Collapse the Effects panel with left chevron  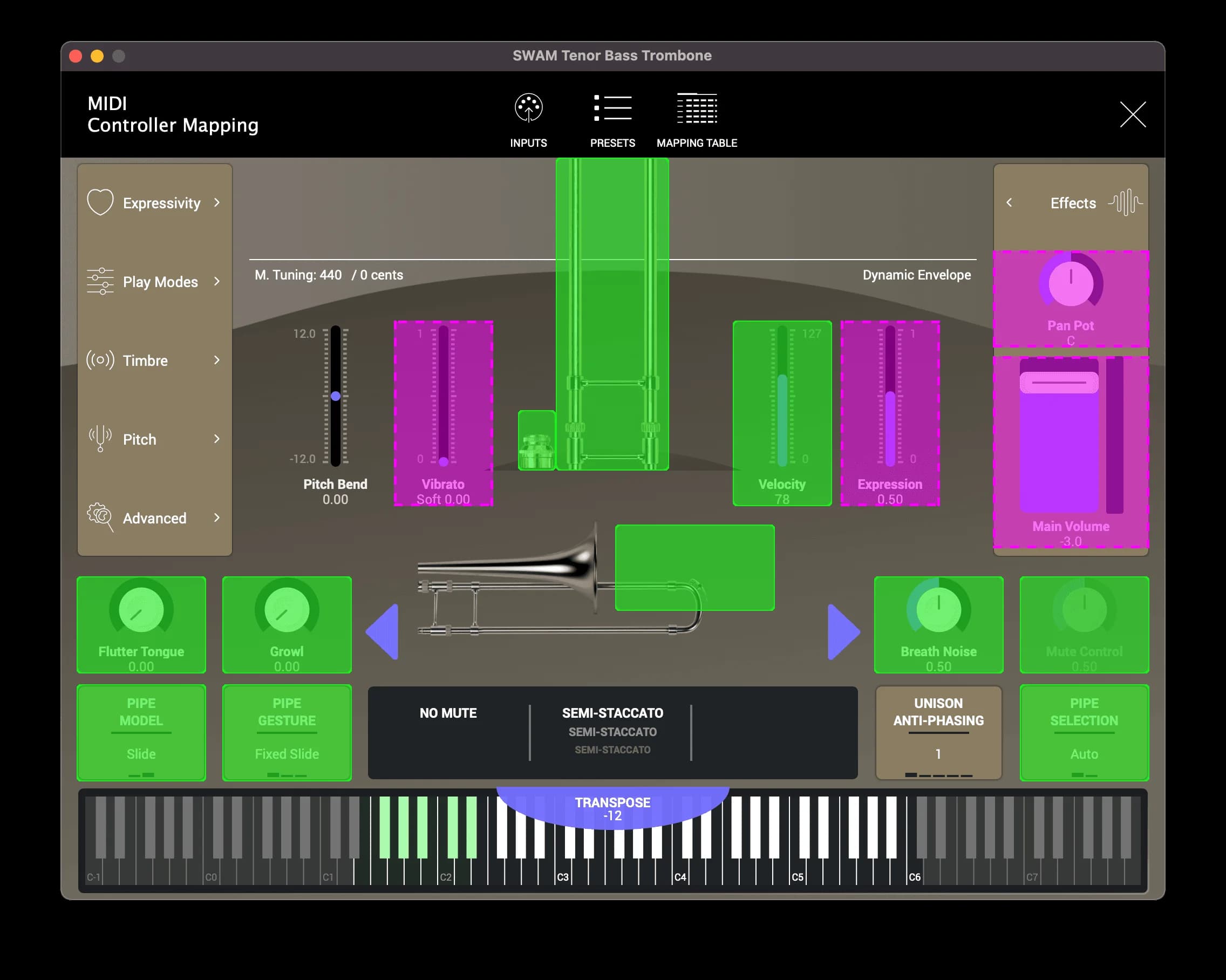tap(1010, 202)
